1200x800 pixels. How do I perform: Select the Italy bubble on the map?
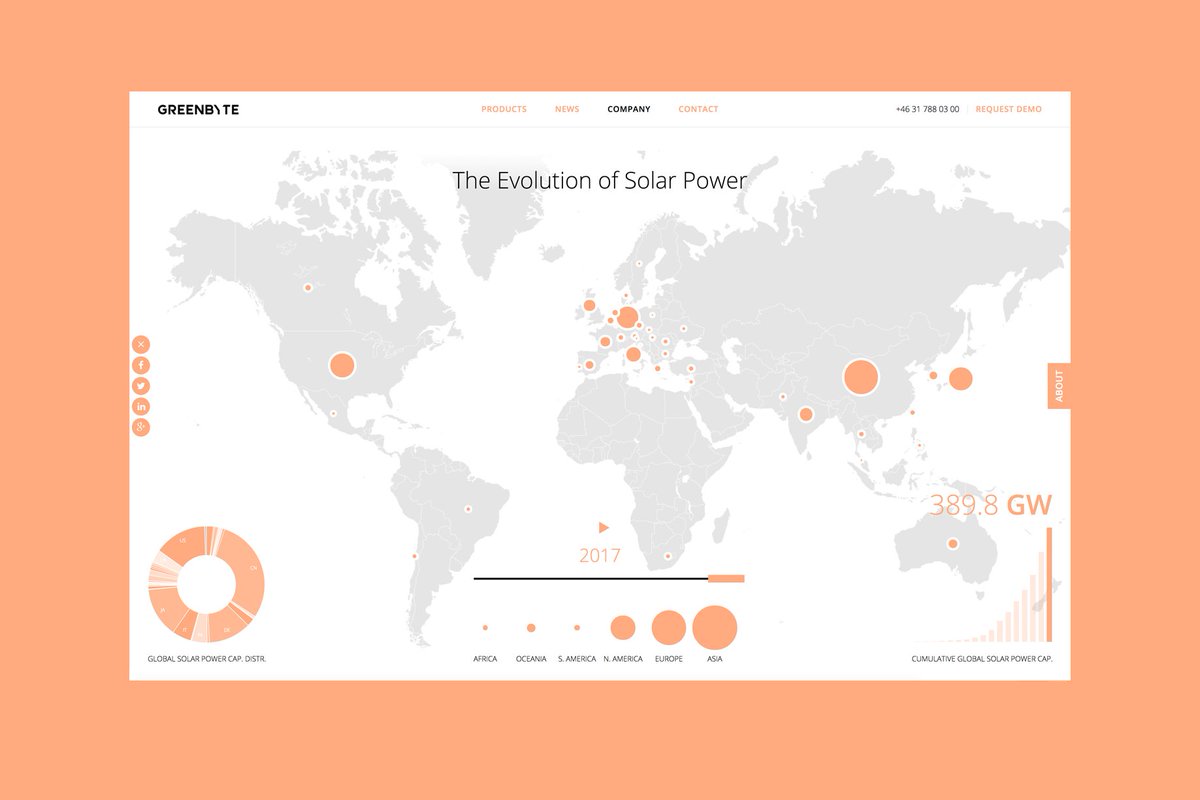coord(633,354)
